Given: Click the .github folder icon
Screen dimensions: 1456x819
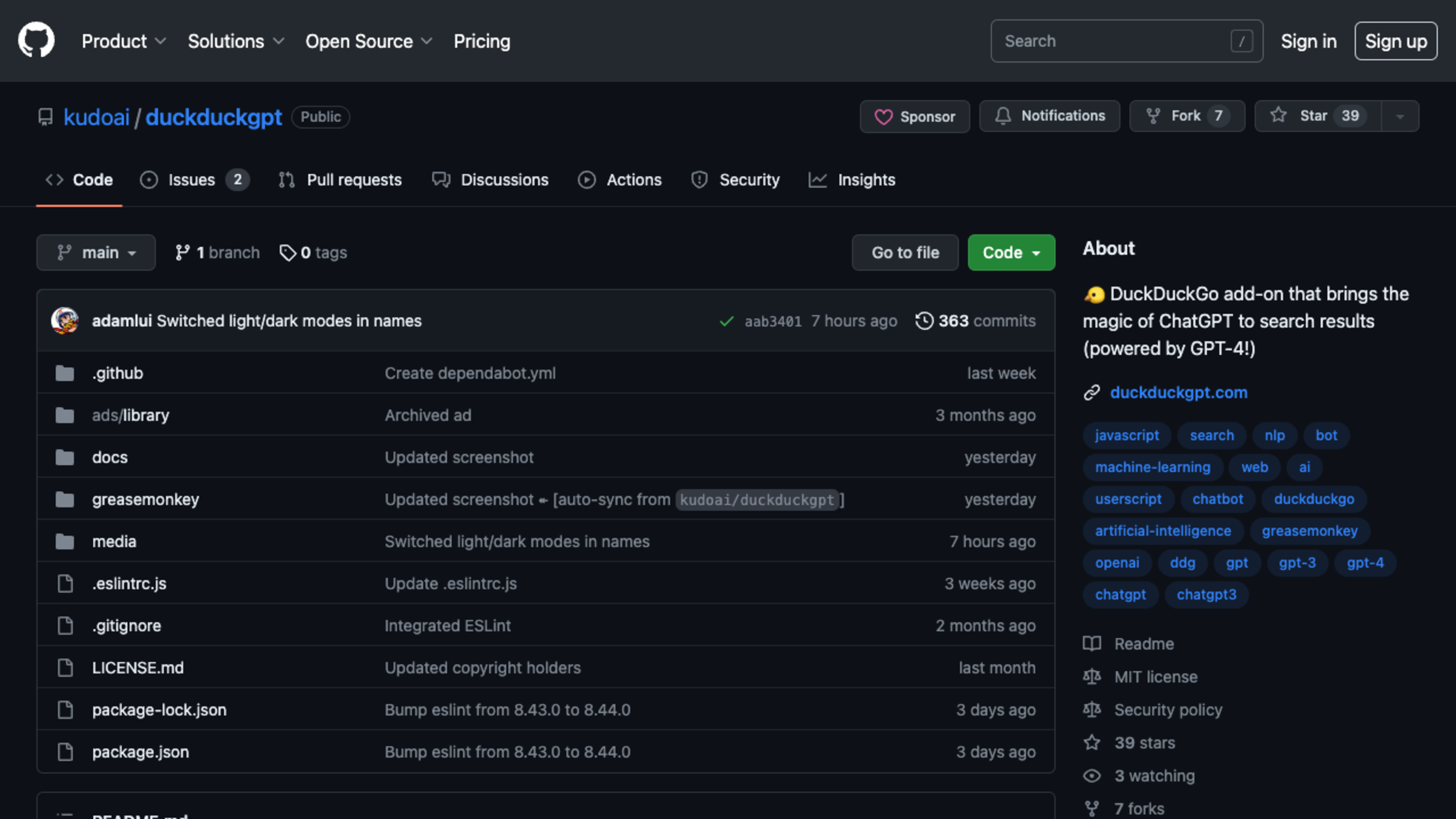Looking at the screenshot, I should tap(65, 373).
